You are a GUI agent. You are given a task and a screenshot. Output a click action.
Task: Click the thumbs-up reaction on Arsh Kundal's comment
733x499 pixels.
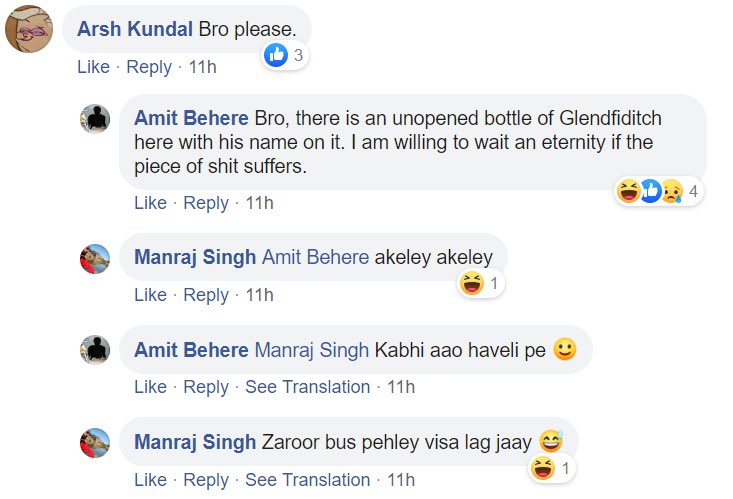[276, 56]
